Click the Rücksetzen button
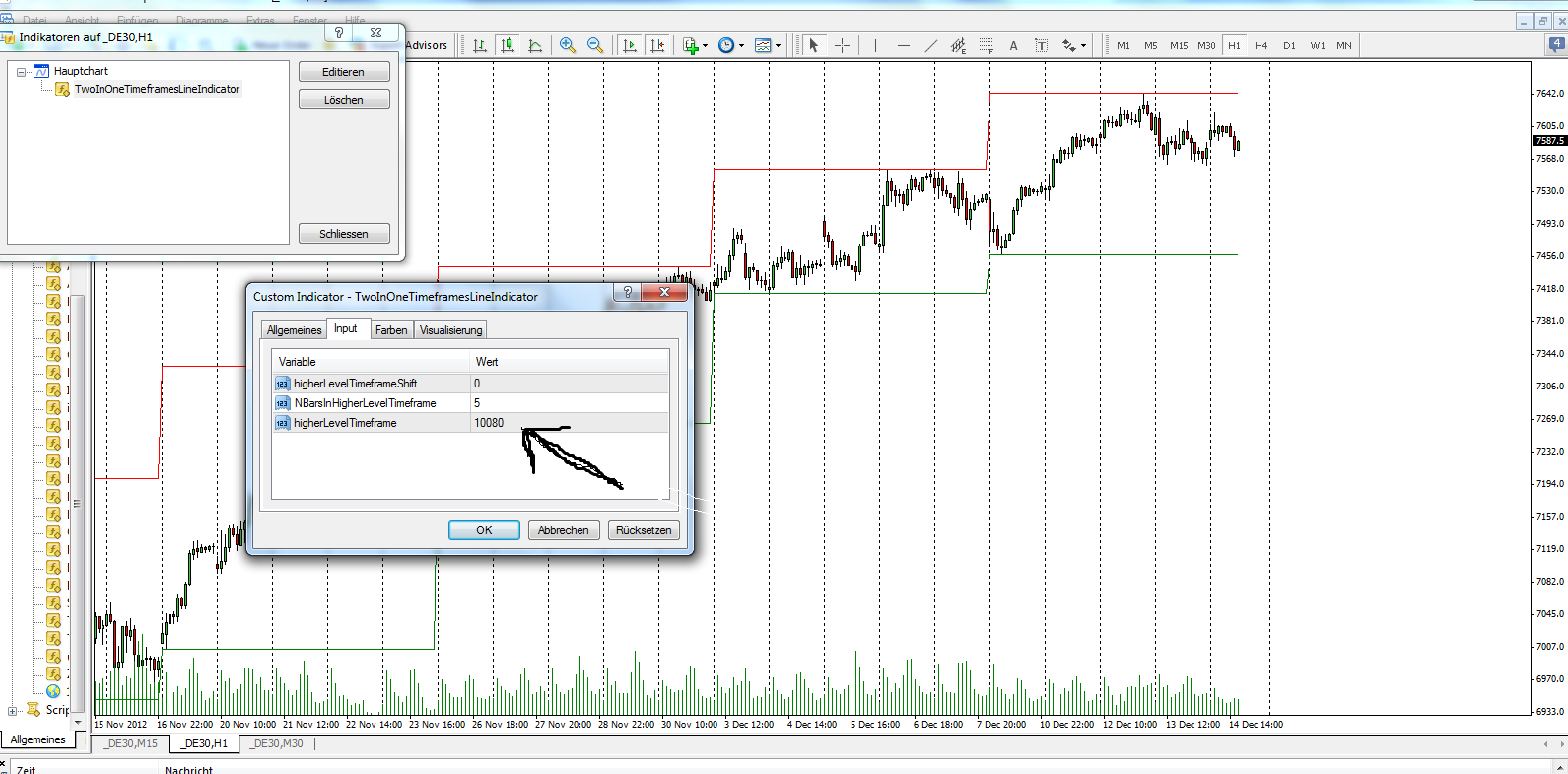Image resolution: width=1568 pixels, height=774 pixels. coord(644,530)
